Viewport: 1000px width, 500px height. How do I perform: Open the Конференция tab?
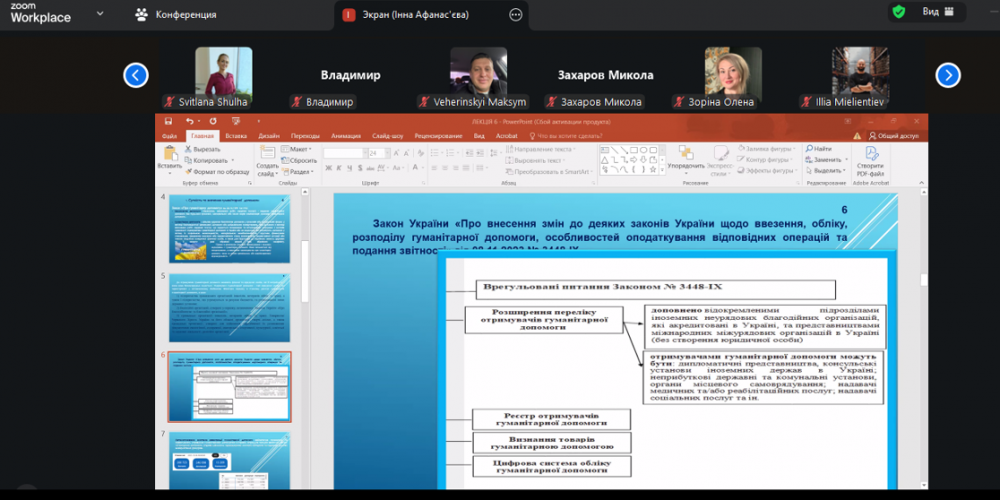click(178, 15)
